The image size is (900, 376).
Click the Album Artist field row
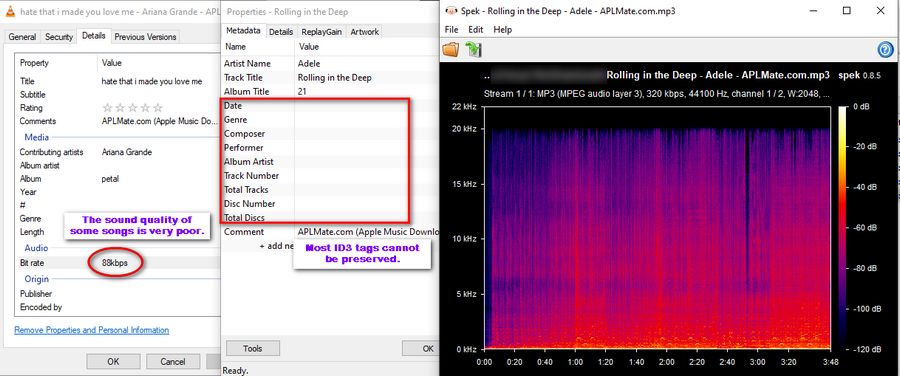(331, 162)
